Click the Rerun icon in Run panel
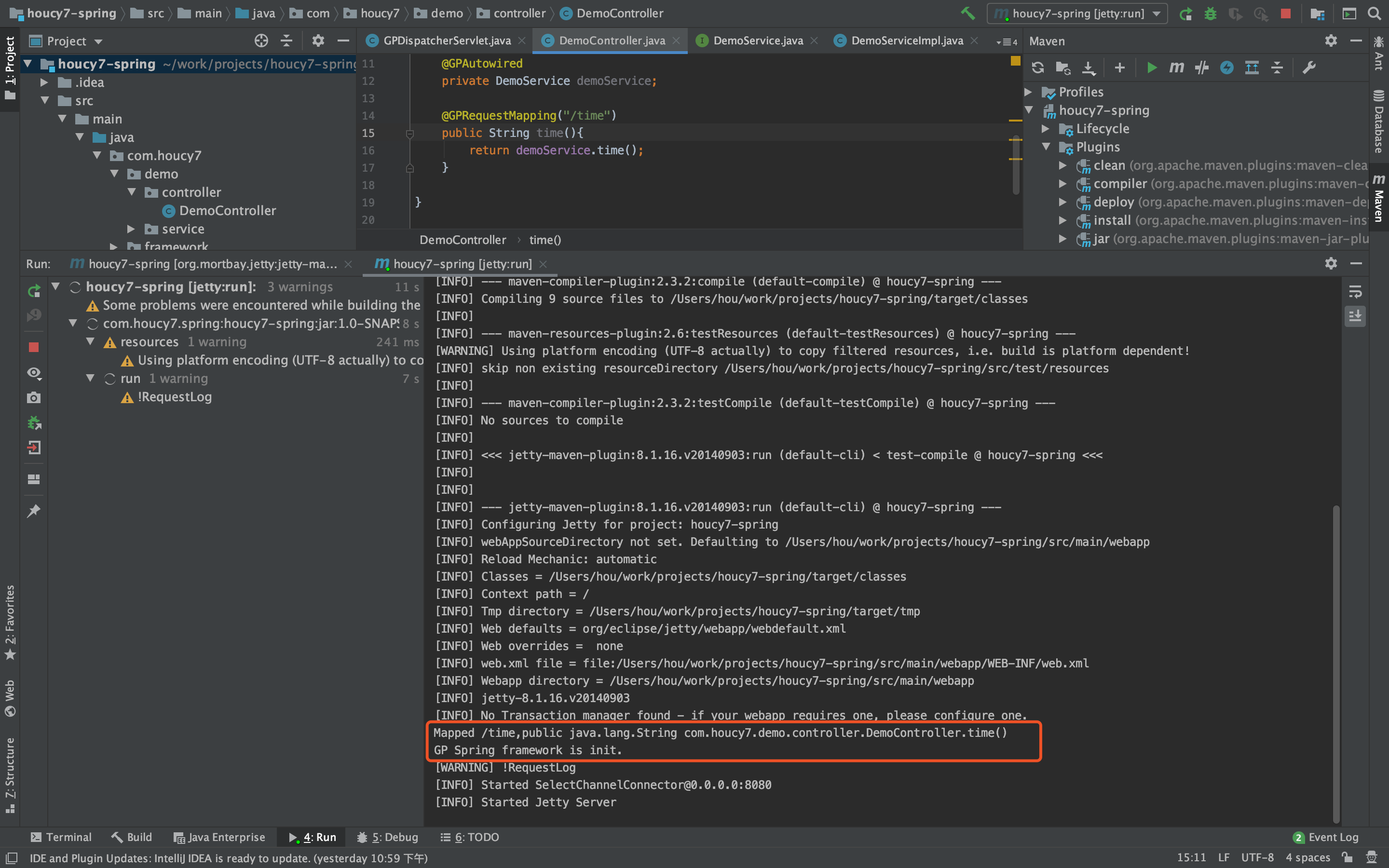Viewport: 1389px width, 868px height. click(34, 291)
